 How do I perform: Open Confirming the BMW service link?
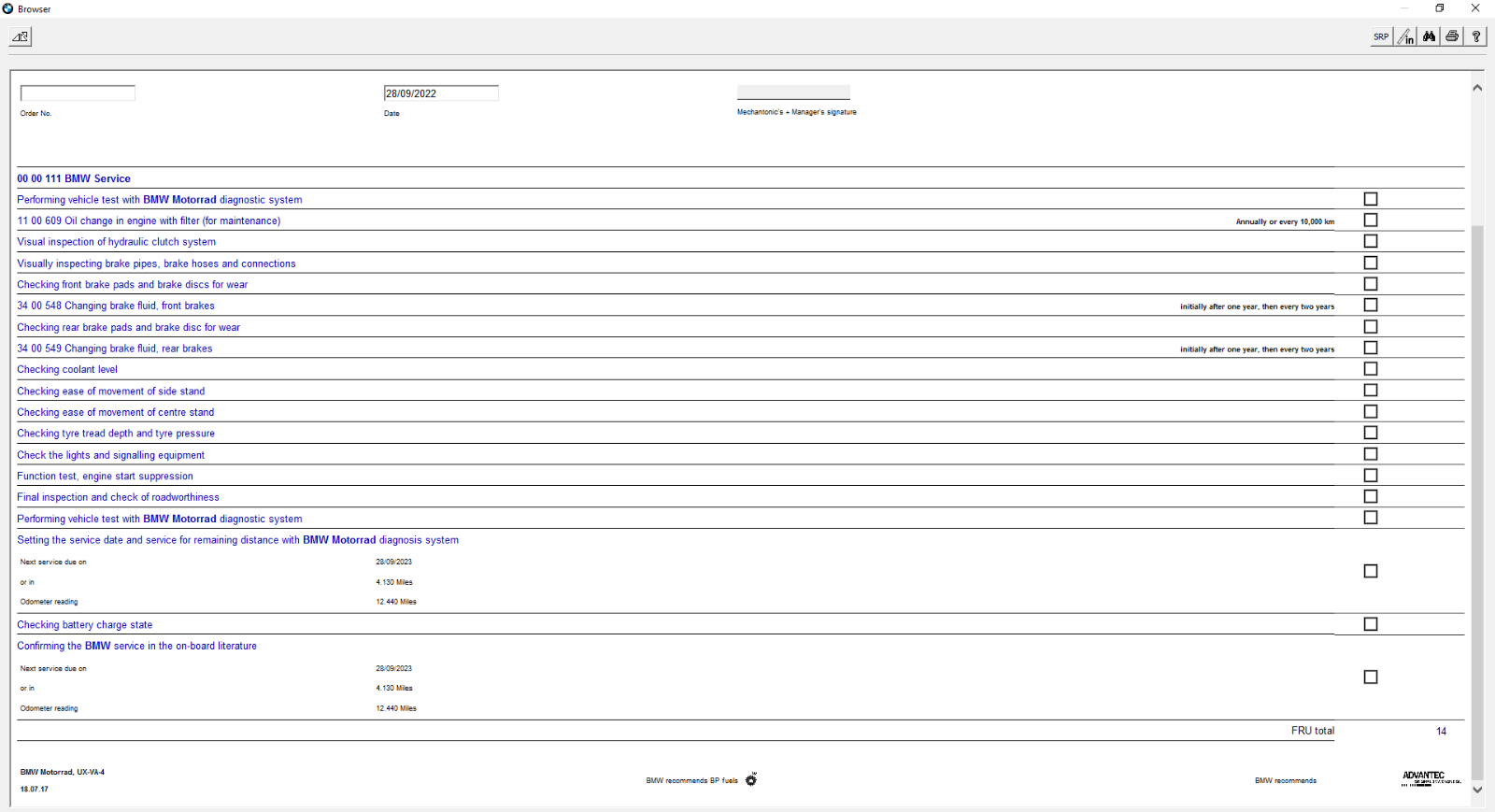(x=137, y=646)
